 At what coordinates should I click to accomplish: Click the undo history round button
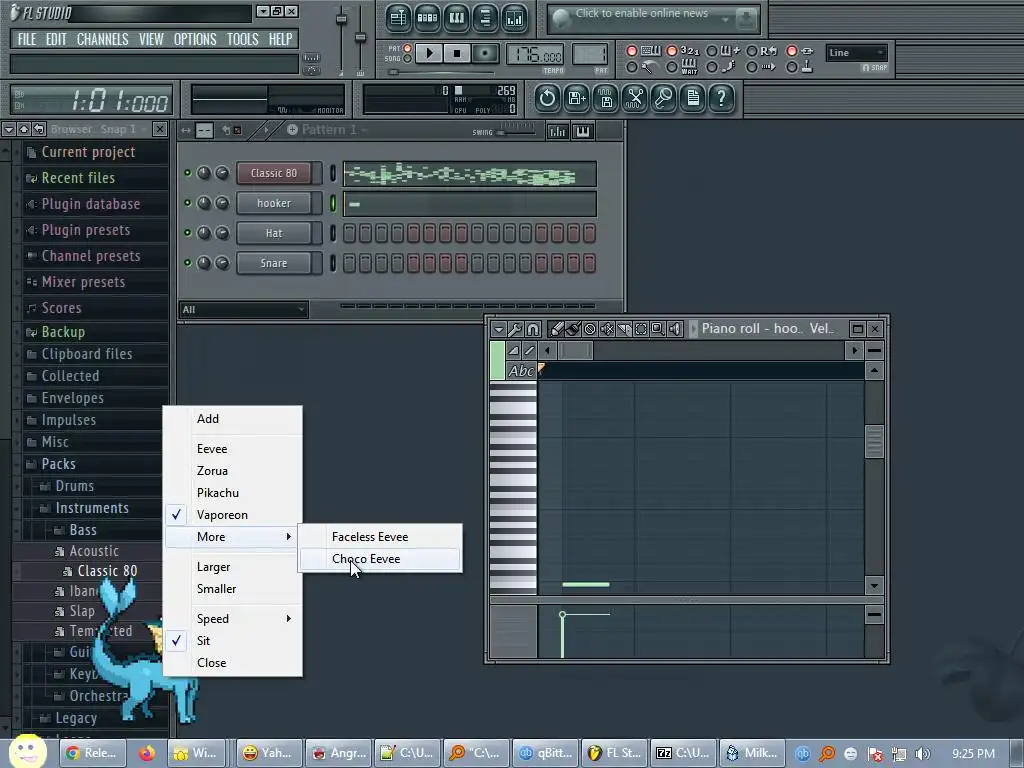pos(547,99)
